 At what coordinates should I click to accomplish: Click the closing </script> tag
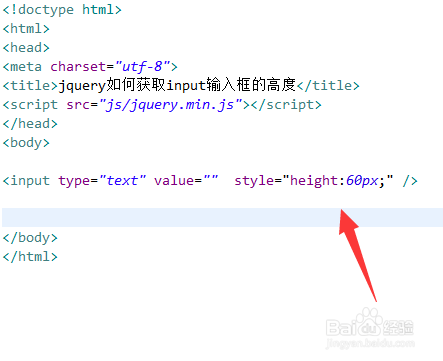click(x=286, y=105)
